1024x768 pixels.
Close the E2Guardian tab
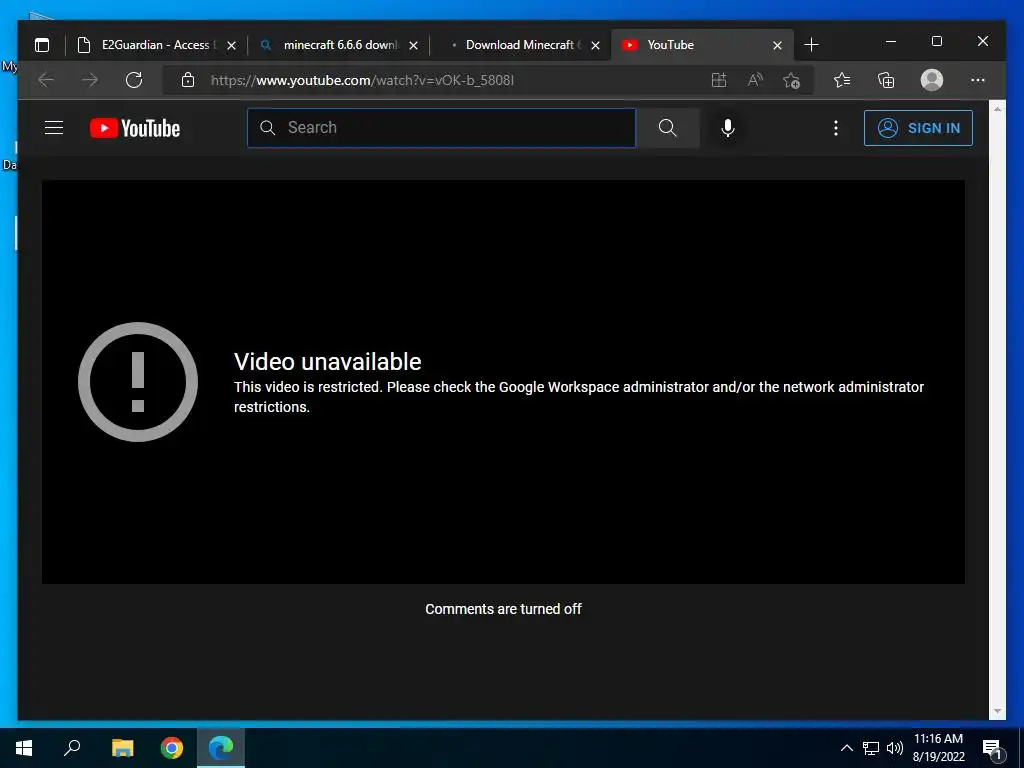(231, 46)
